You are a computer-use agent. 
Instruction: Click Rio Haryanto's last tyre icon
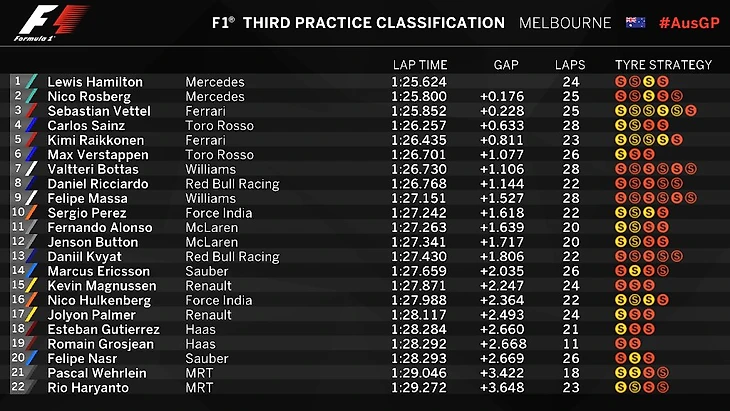663,387
